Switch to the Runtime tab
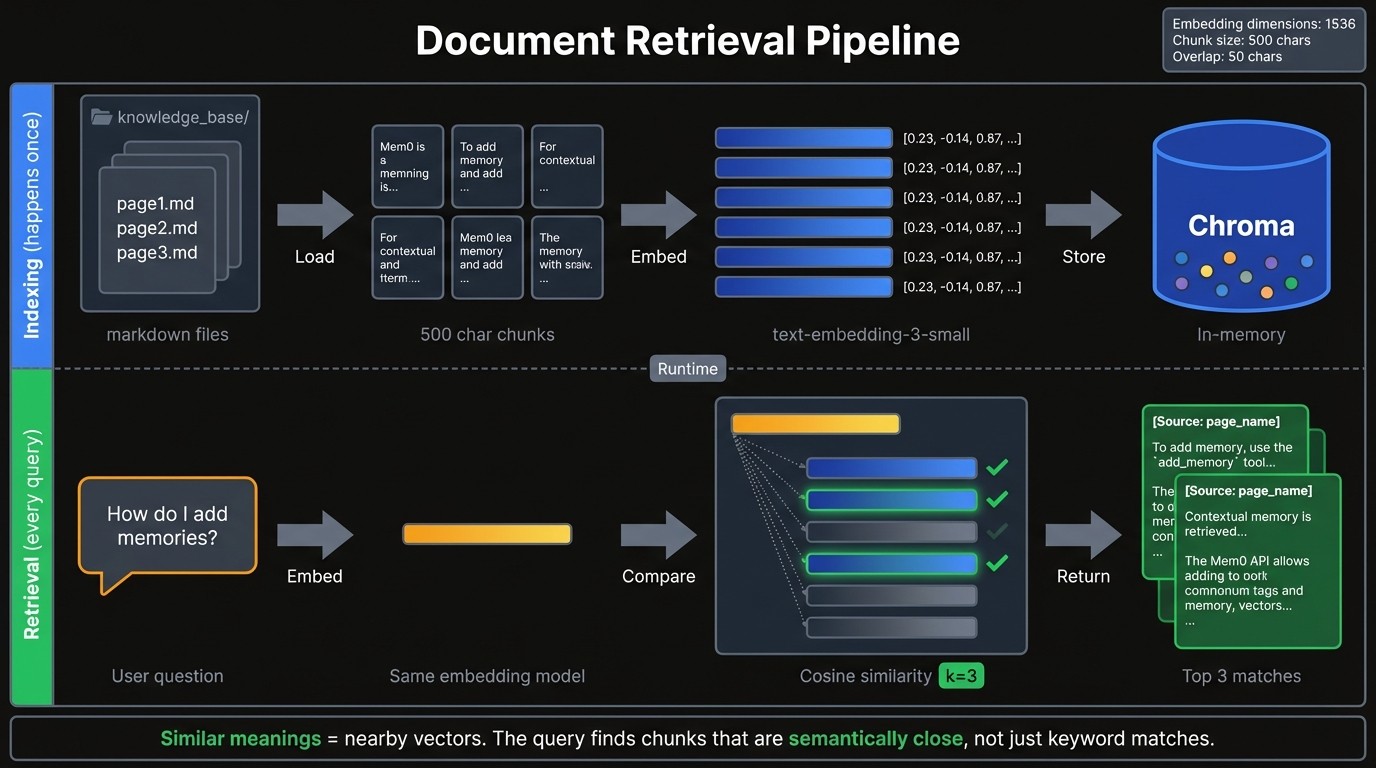Image resolution: width=1376 pixels, height=768 pixels. [x=687, y=368]
